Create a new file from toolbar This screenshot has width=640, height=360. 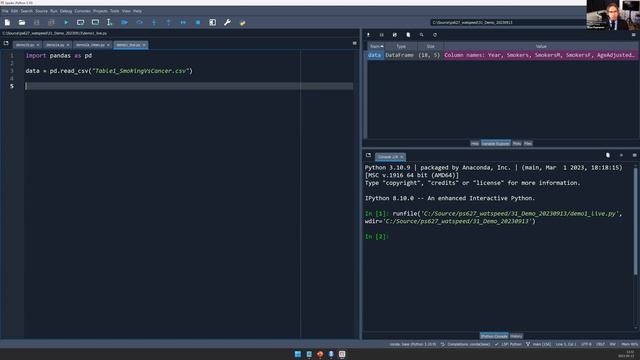[7, 22]
